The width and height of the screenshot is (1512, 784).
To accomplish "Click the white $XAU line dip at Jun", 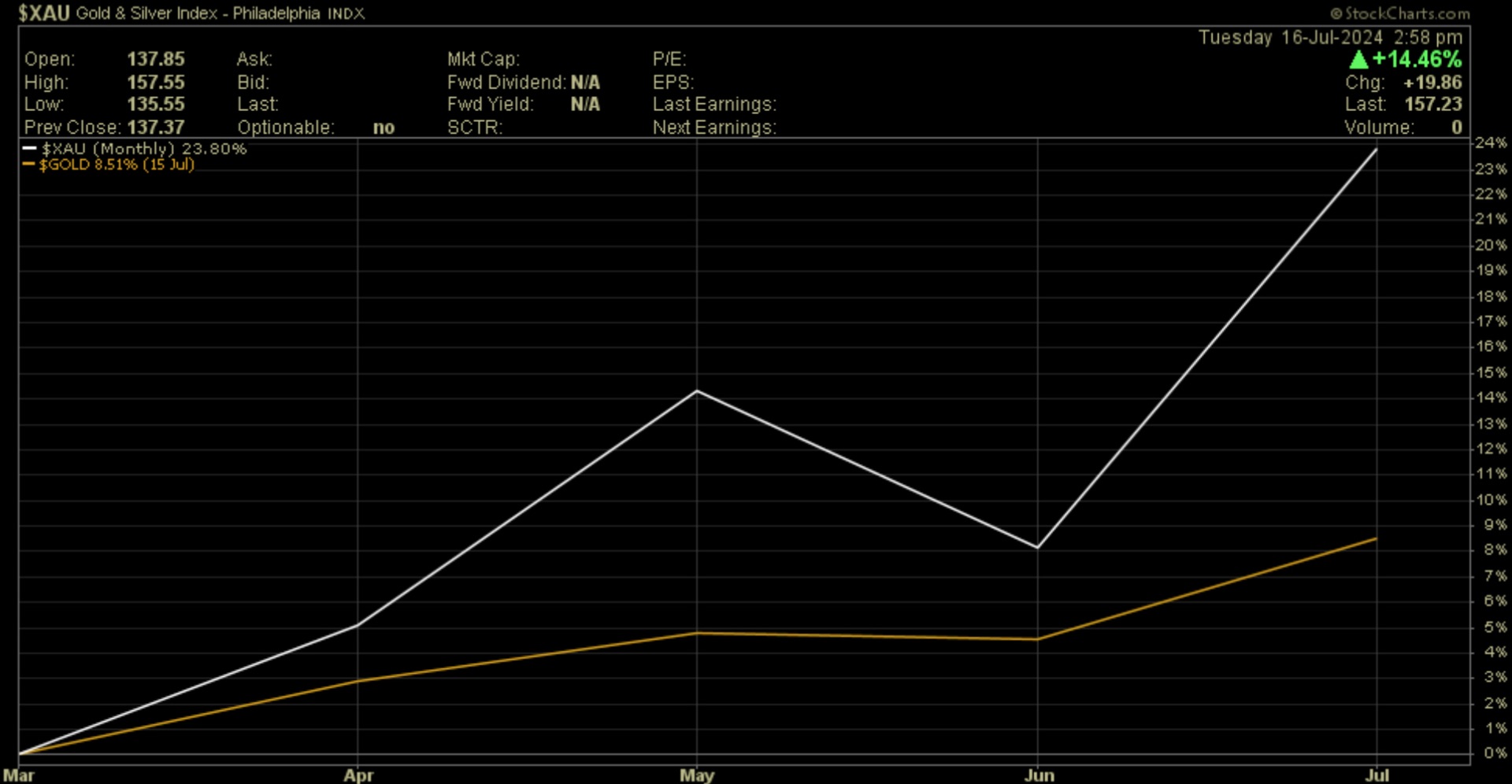I will pyautogui.click(x=1037, y=547).
